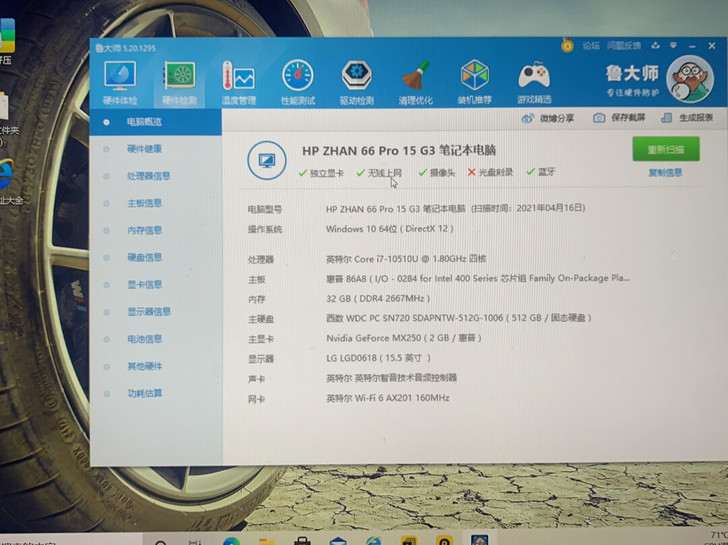
Task: Click the 独立显卡 check indicator
Action: coord(321,173)
